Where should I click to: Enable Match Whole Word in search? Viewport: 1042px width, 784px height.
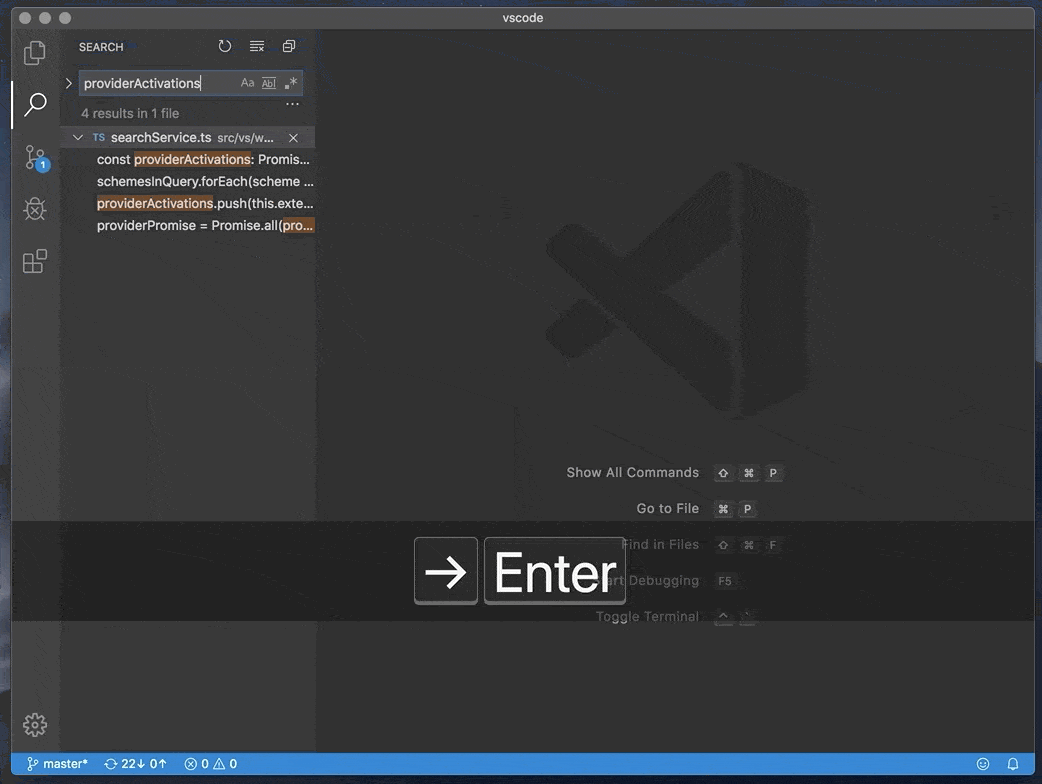point(268,82)
